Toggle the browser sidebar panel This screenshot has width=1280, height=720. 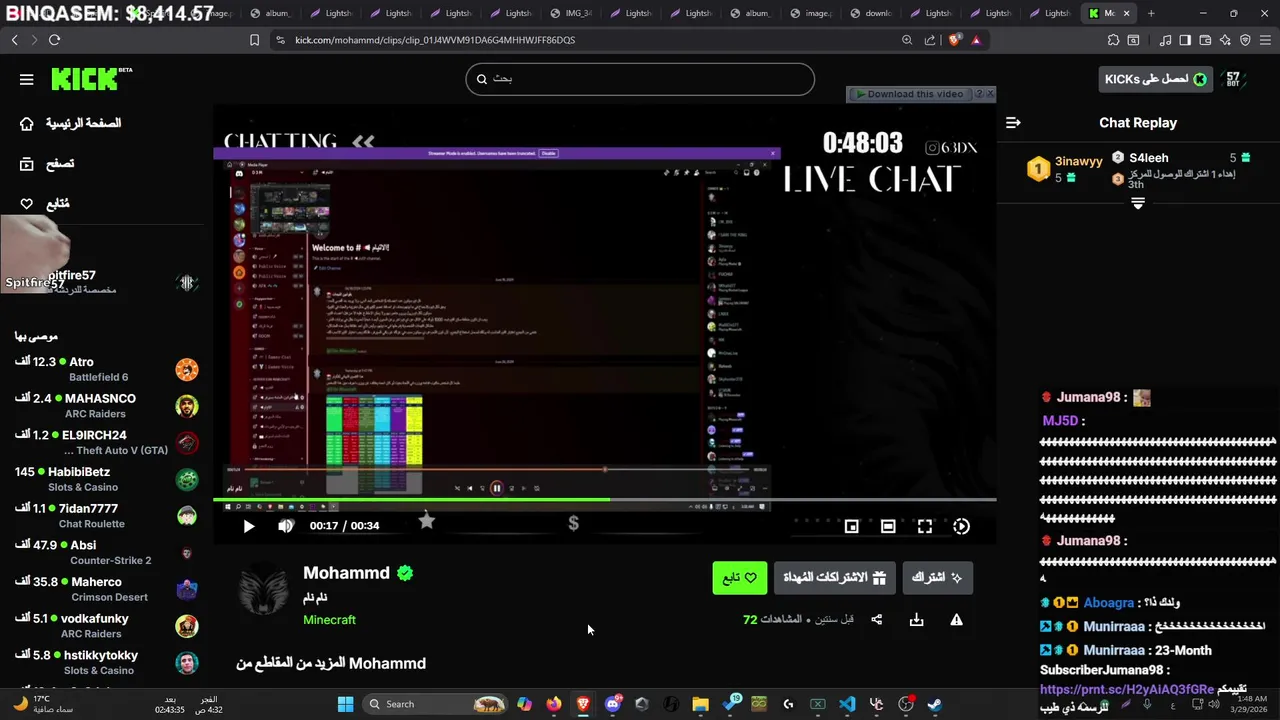click(x=1185, y=40)
